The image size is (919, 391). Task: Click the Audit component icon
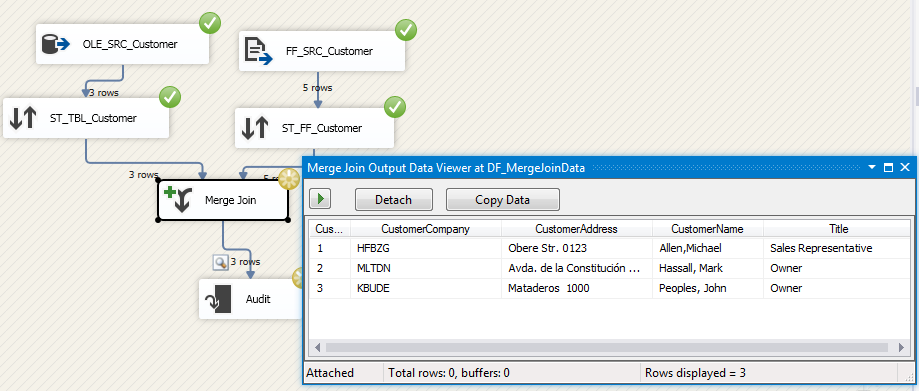[x=218, y=299]
